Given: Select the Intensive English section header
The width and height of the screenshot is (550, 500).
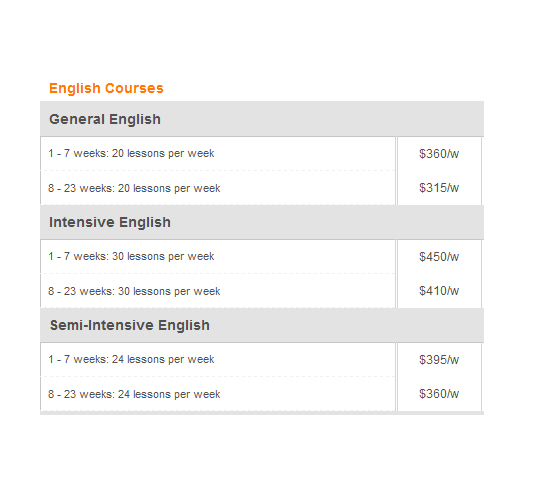Looking at the screenshot, I should click(x=262, y=222).
